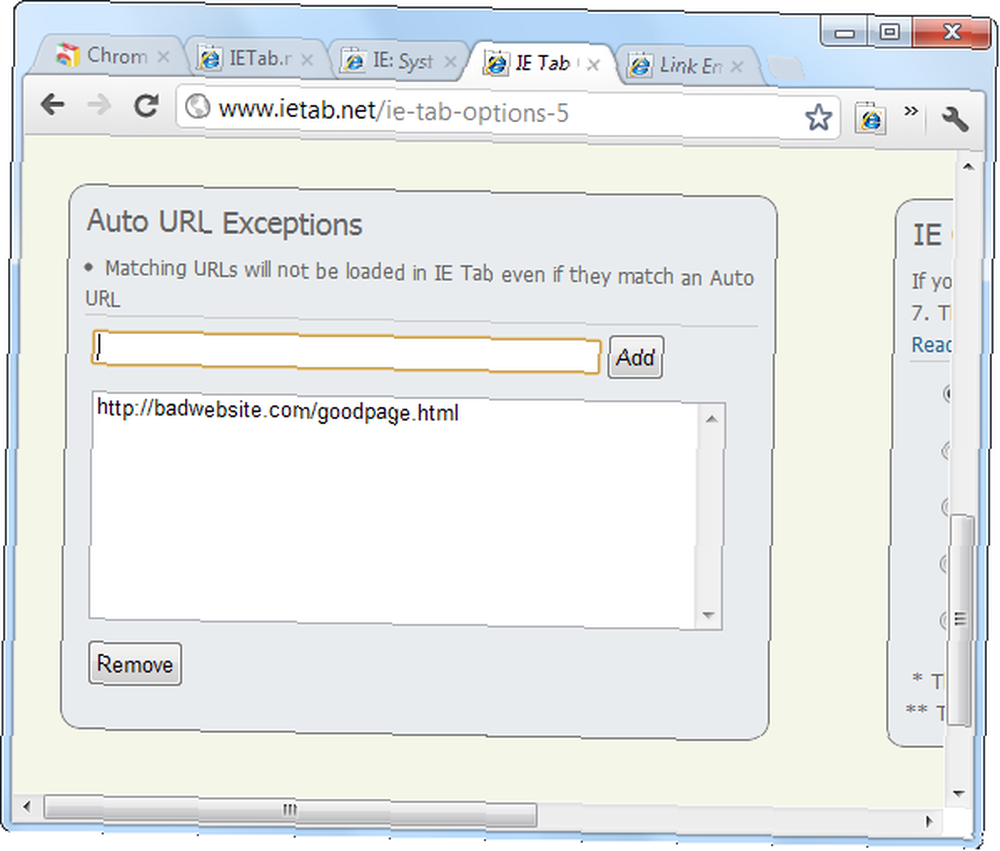The height and width of the screenshot is (851, 1000).
Task: Go back with the browser back arrow
Action: pyautogui.click(x=52, y=104)
